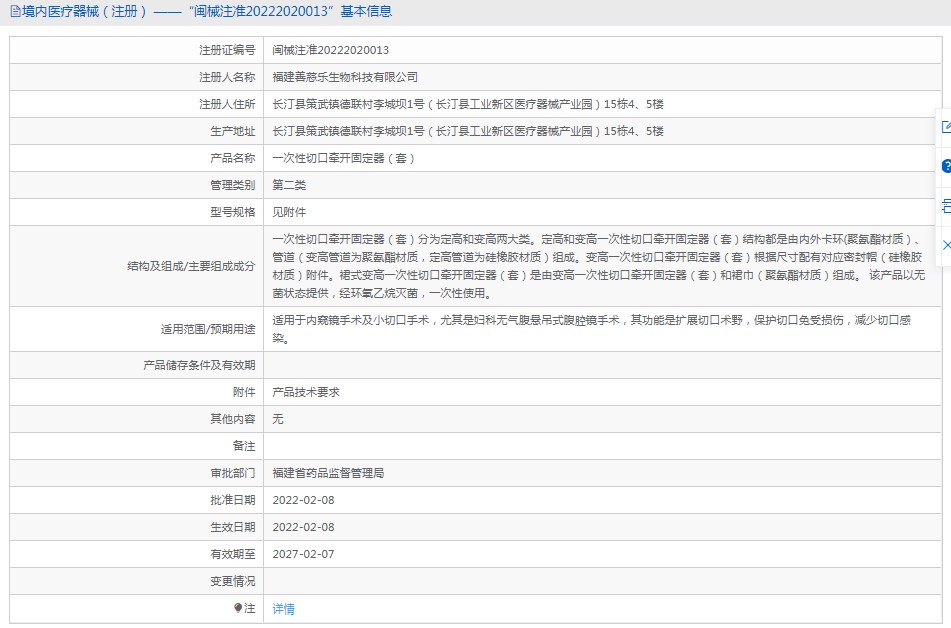Click the 产品储存条件及有效期 label
This screenshot has height=628, width=951.
point(199,365)
